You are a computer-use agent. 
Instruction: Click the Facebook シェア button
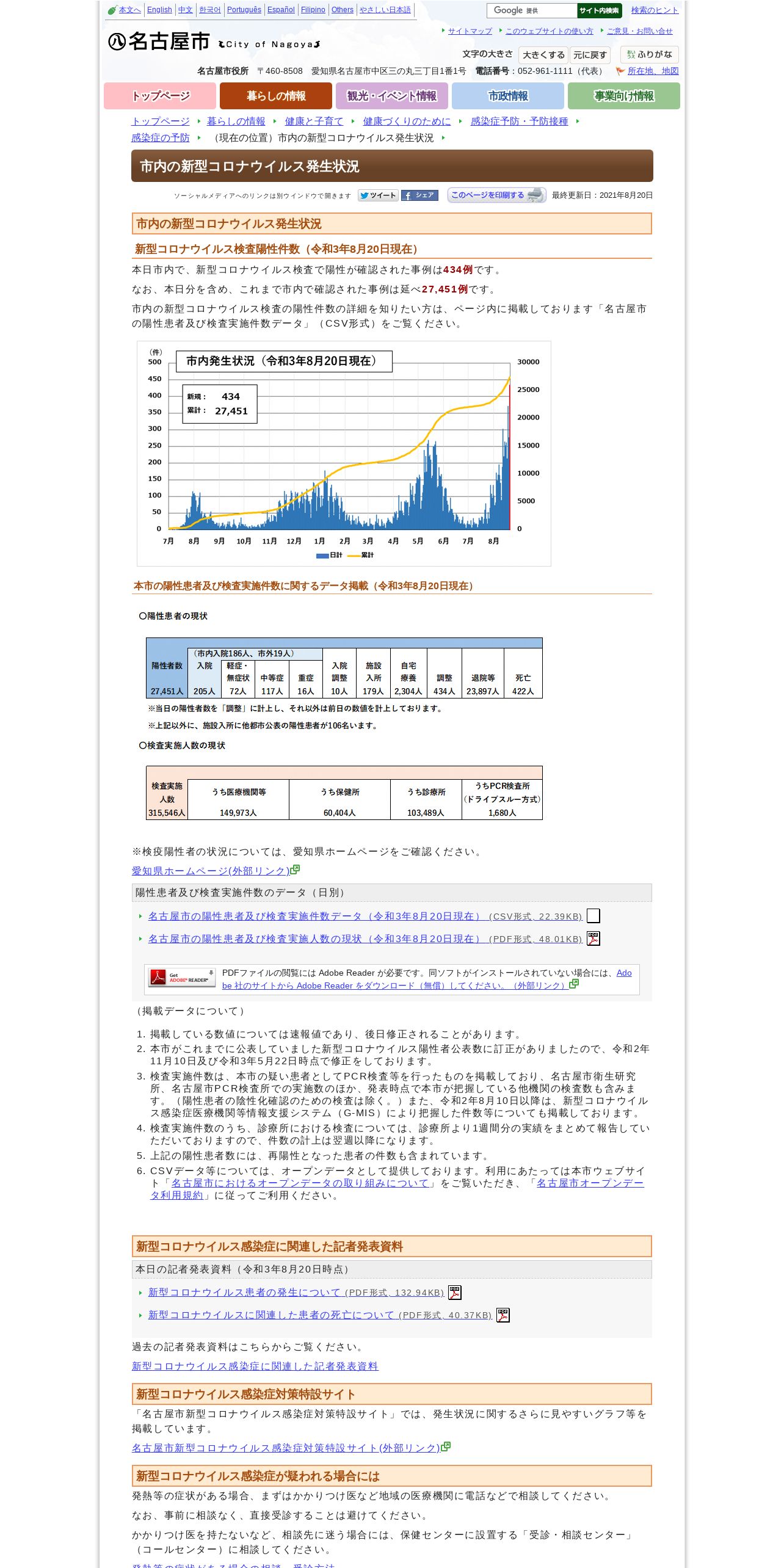419,195
